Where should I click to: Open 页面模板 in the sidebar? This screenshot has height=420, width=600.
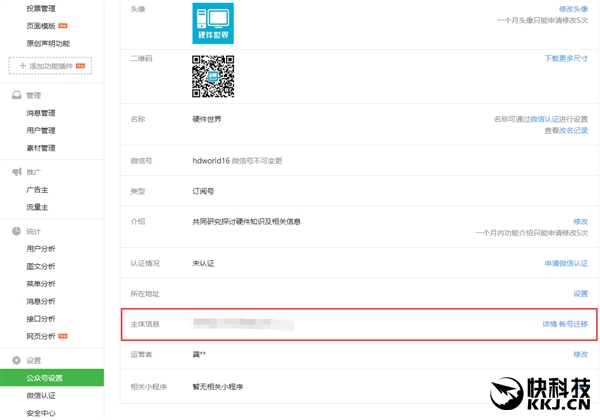[x=41, y=26]
